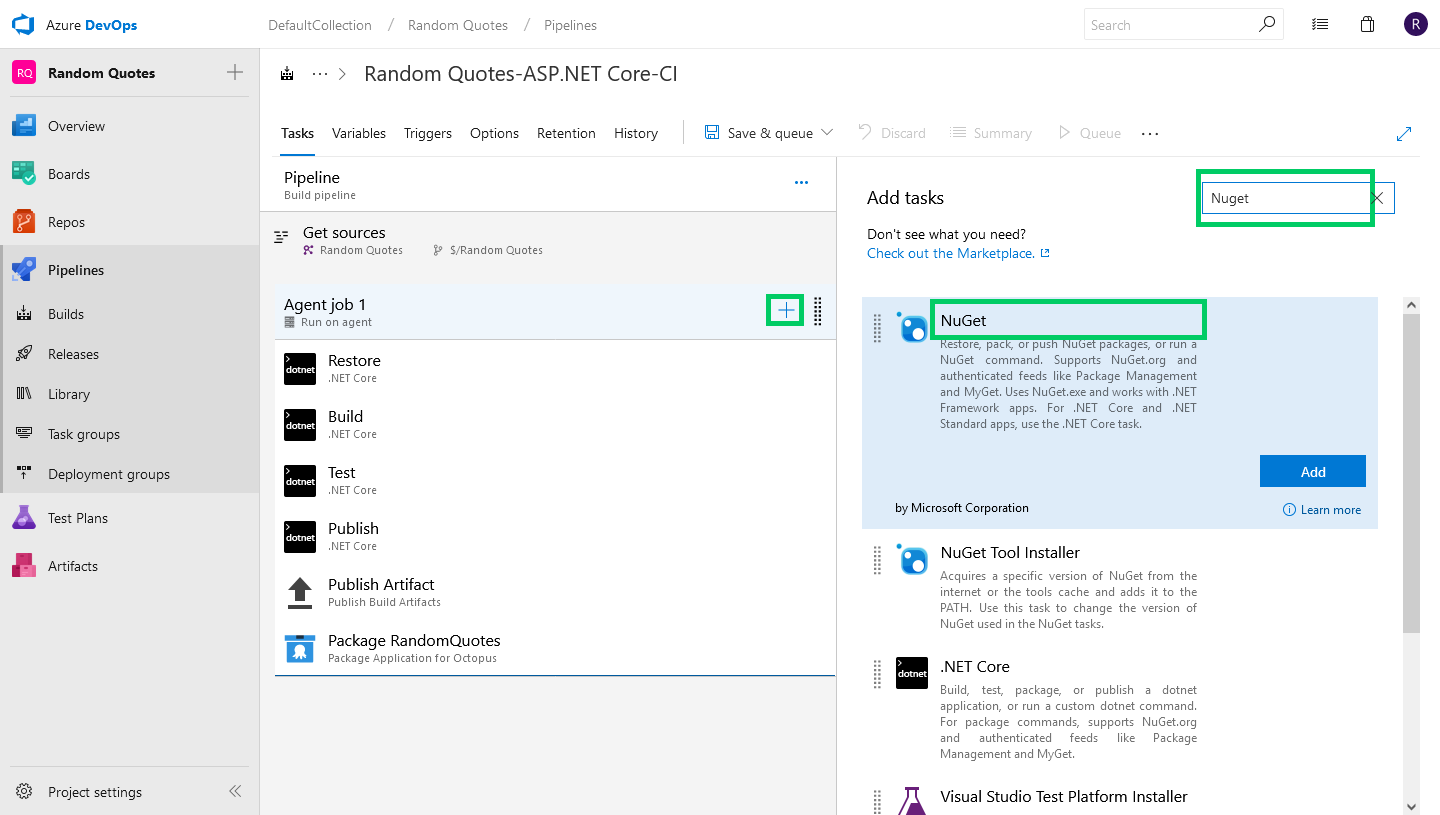1440x815 pixels.
Task: Select the Build .NET Core task
Action: tap(555, 424)
